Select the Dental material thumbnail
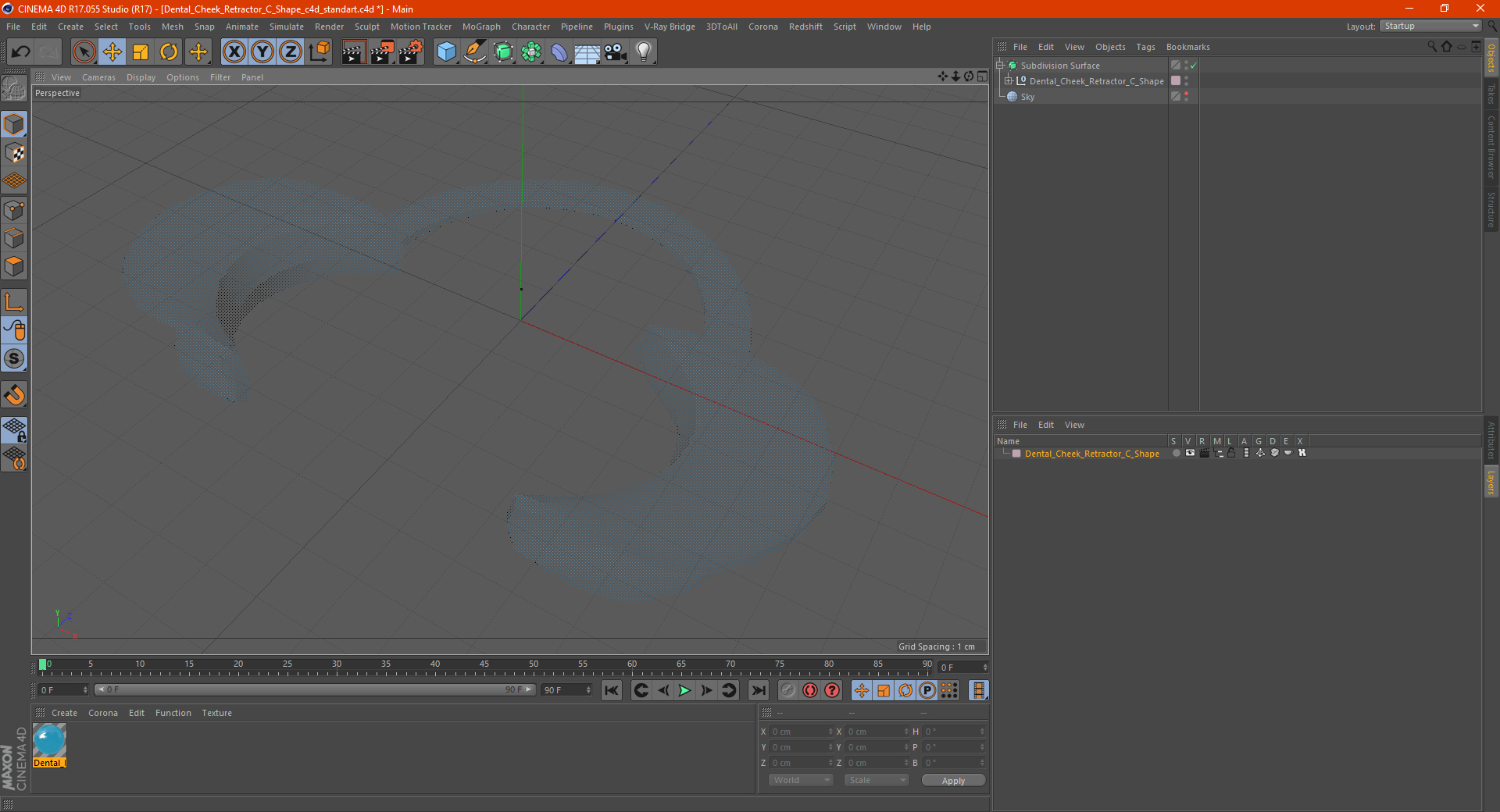 [x=49, y=740]
